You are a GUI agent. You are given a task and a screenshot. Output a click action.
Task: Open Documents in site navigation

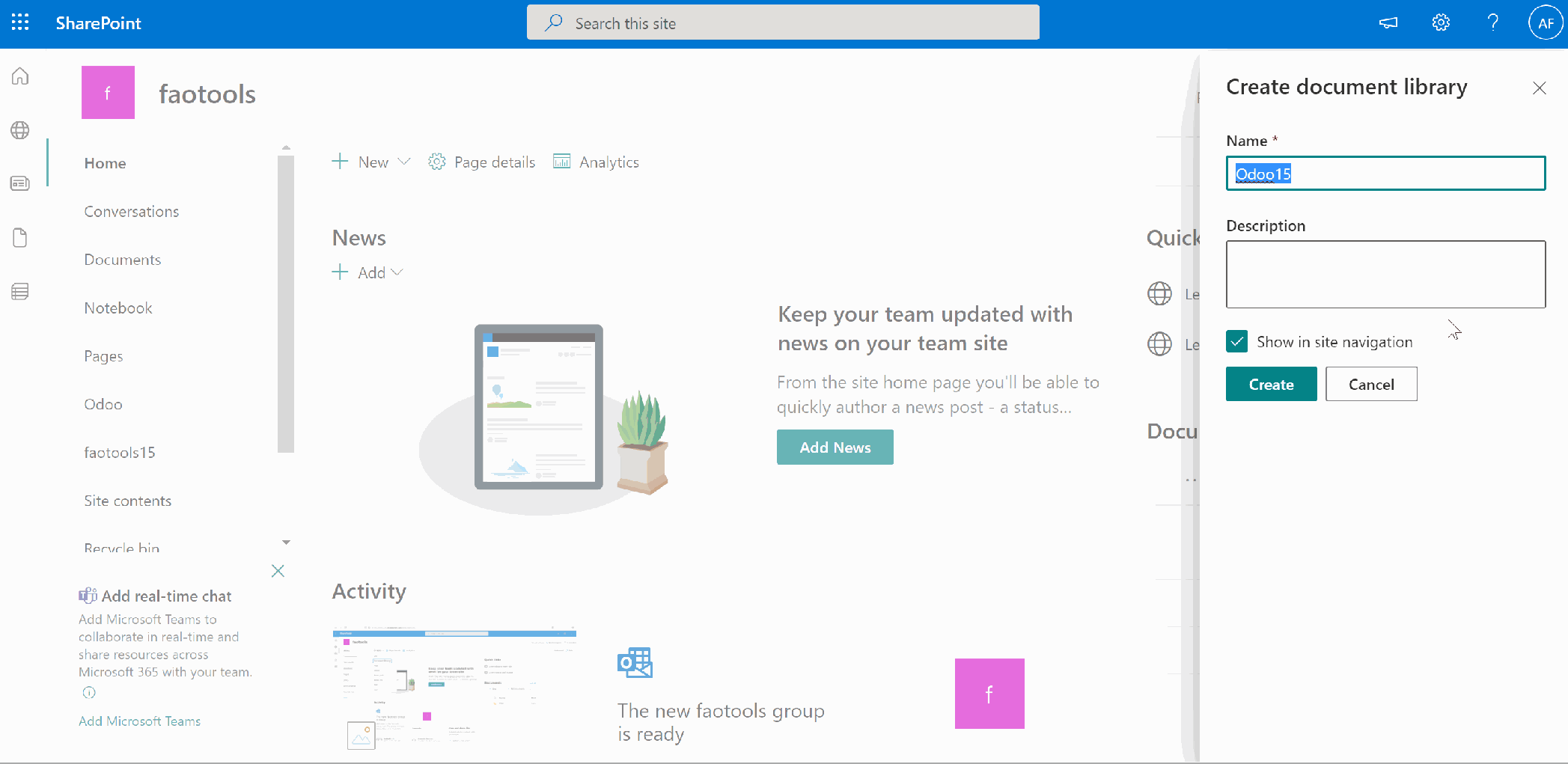point(123,260)
